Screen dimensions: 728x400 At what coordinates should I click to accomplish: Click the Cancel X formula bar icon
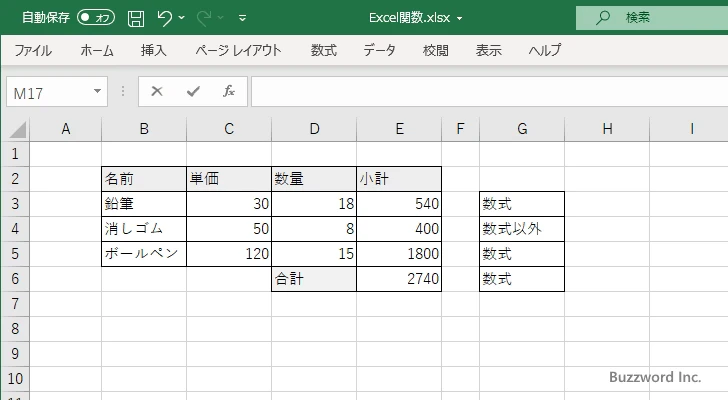[x=157, y=91]
